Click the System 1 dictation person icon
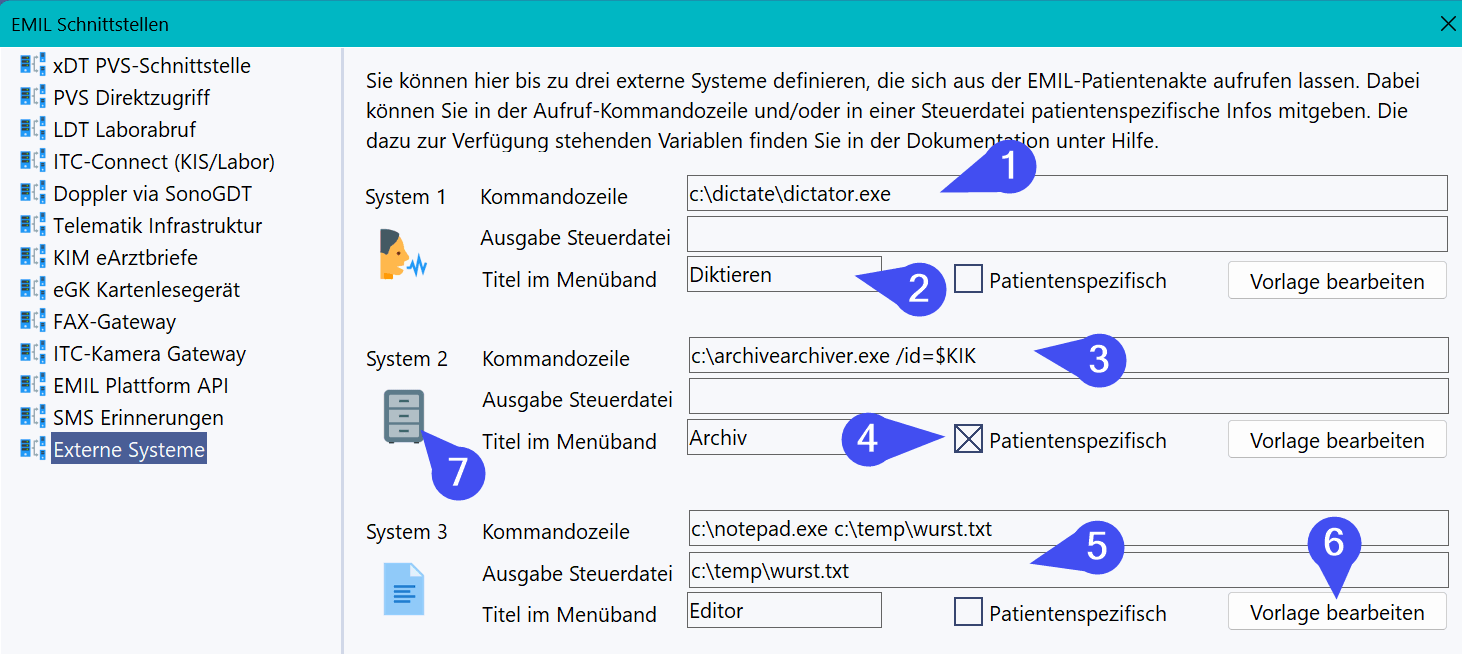This screenshot has height=654, width=1462. coord(403,253)
